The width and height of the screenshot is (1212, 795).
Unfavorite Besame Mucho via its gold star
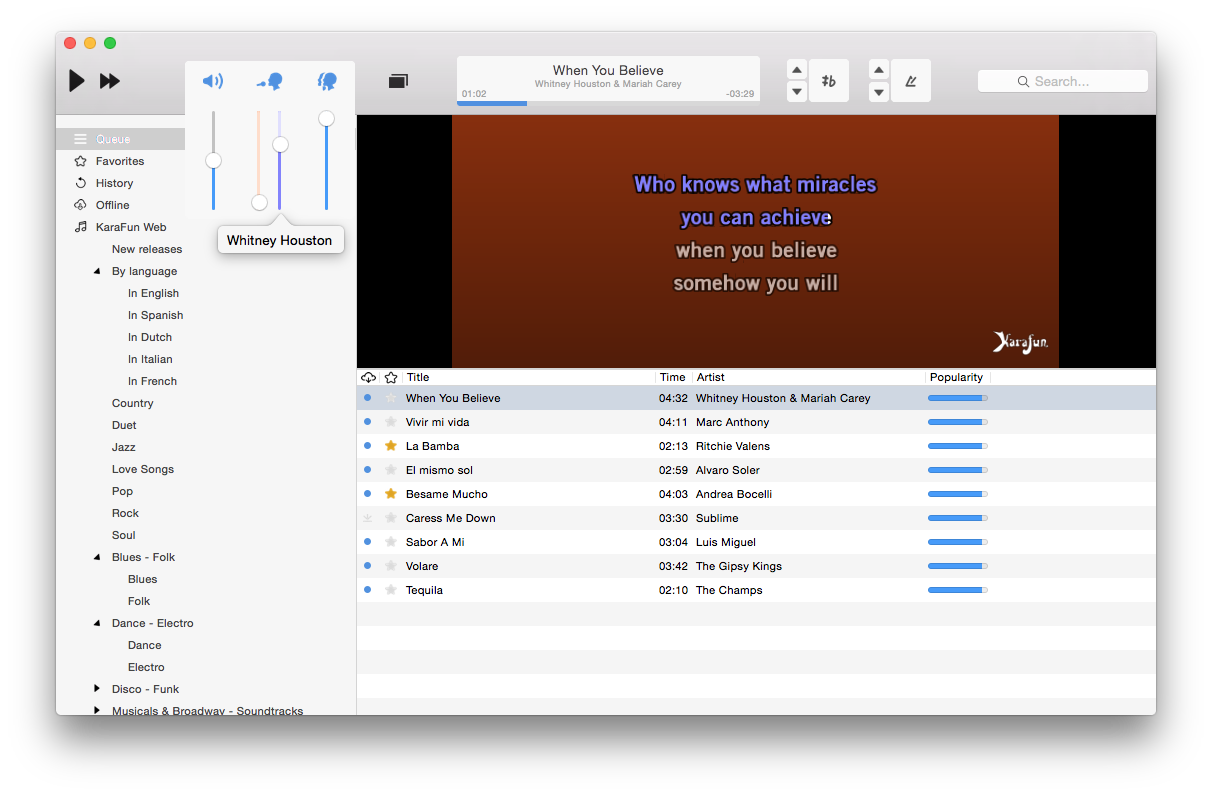point(391,494)
